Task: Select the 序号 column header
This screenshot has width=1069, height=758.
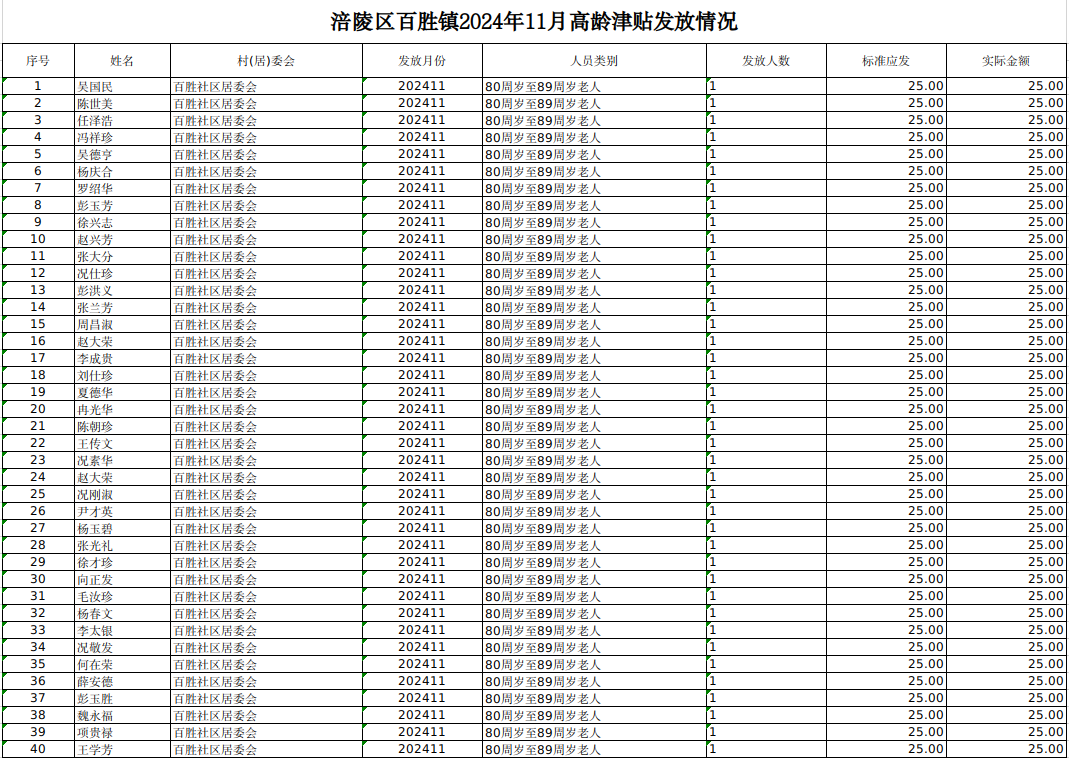Action: pos(38,61)
